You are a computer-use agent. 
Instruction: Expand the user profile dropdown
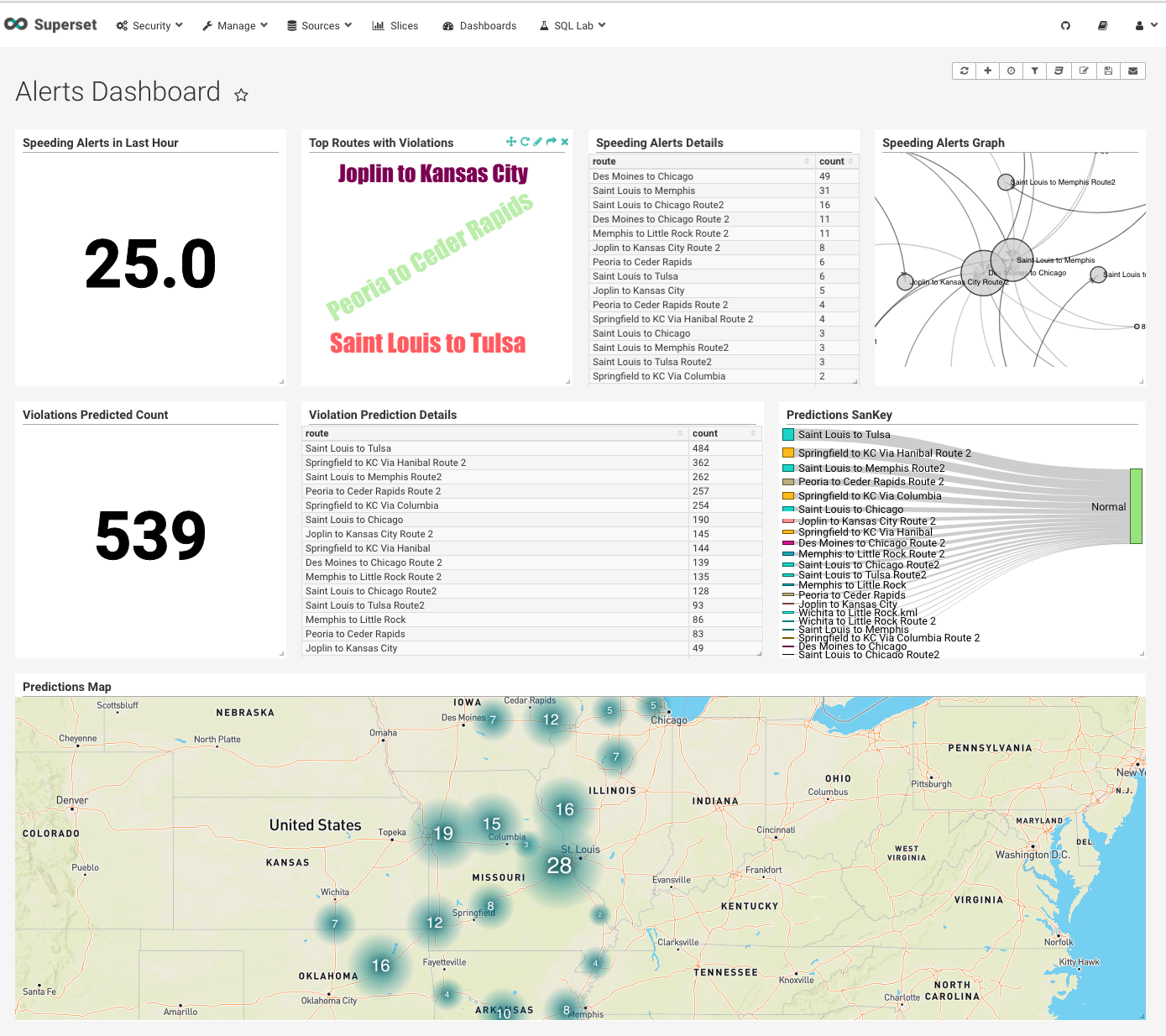pos(1146,26)
